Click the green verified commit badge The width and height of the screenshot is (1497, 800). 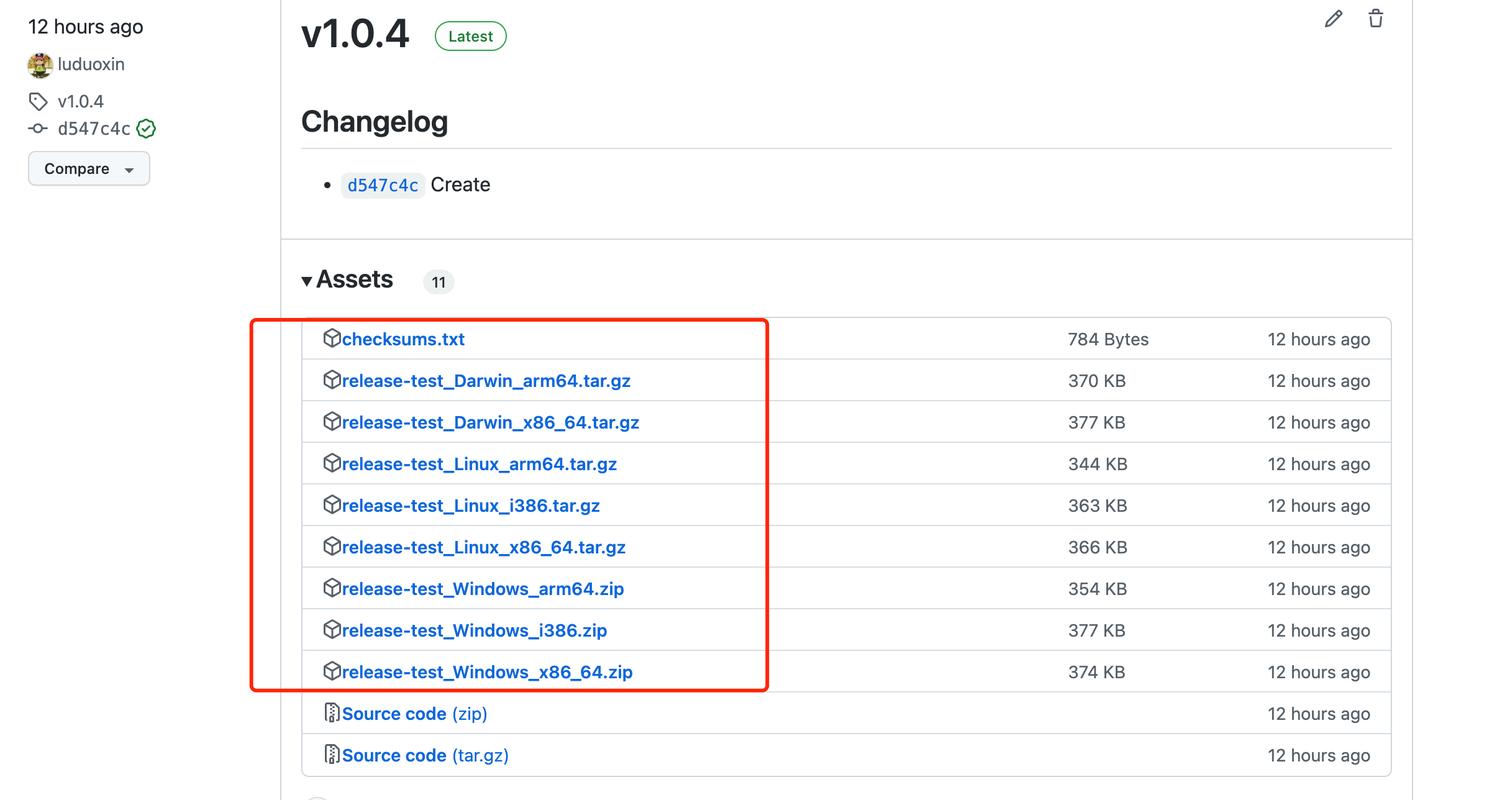tap(146, 129)
